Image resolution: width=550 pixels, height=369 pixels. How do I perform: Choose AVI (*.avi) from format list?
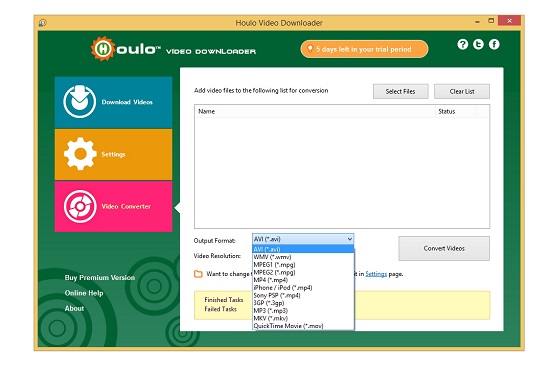pyautogui.click(x=303, y=249)
